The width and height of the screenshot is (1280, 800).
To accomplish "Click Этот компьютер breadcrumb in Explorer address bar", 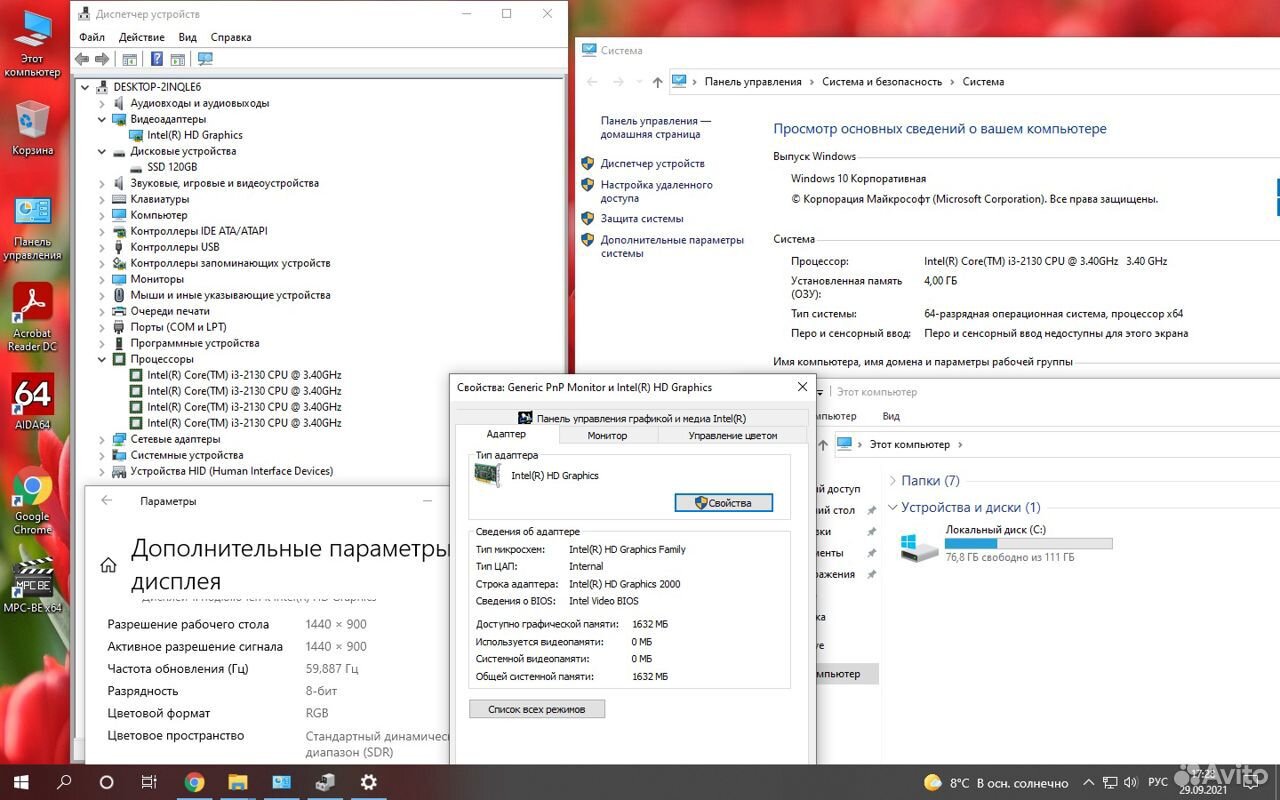I will coord(909,444).
